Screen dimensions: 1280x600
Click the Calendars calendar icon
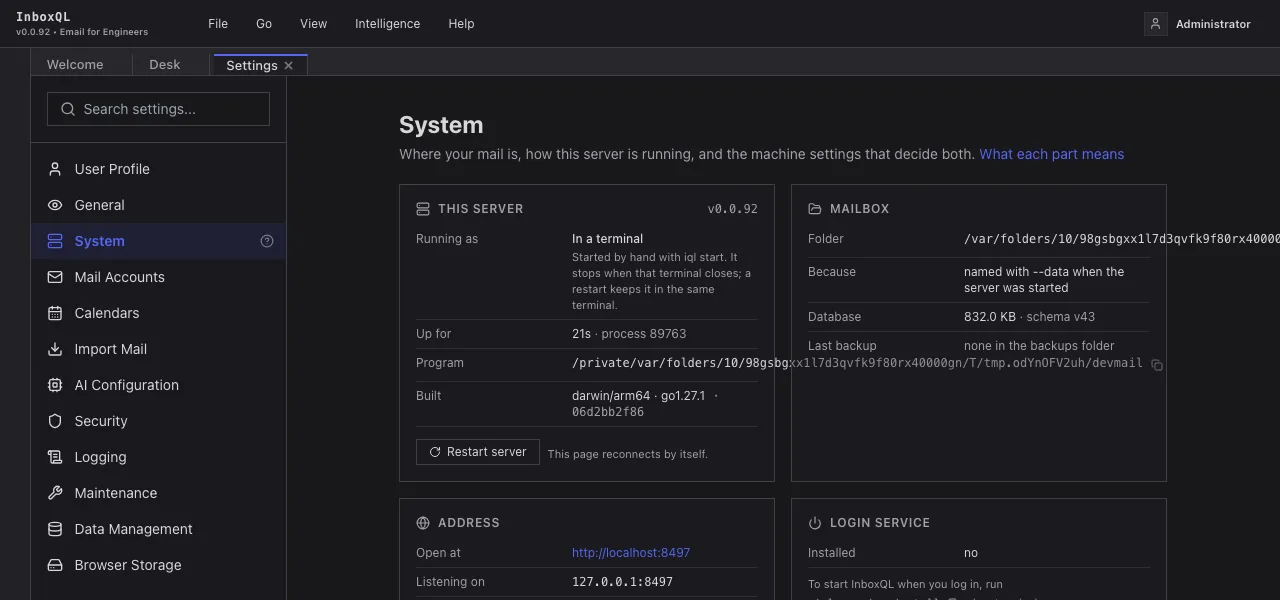(55, 313)
